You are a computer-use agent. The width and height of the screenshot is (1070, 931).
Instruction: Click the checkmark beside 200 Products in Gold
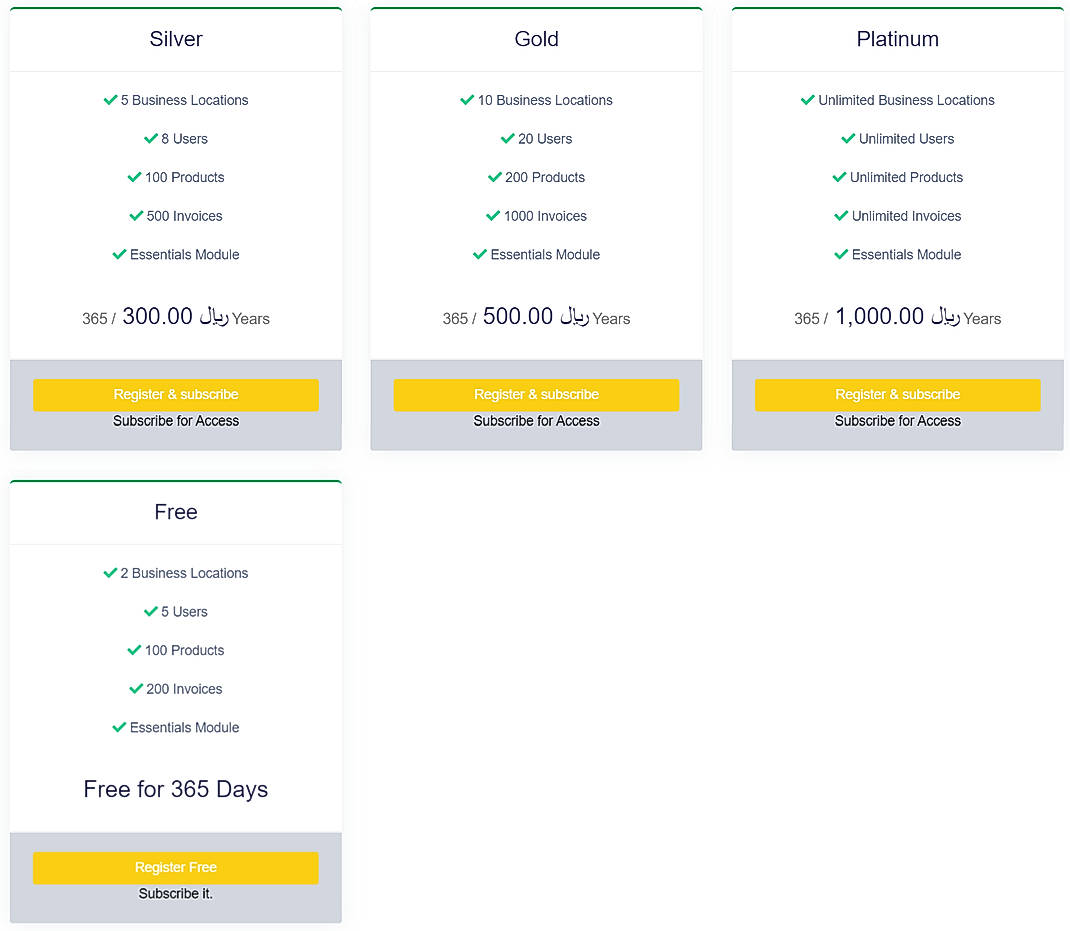[494, 177]
